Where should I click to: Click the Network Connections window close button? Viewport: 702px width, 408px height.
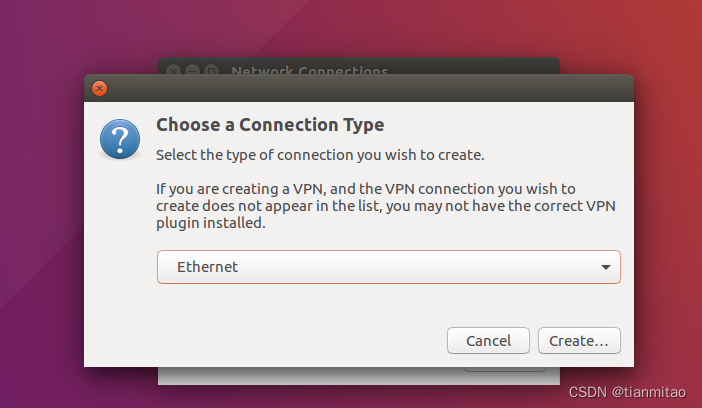click(173, 71)
